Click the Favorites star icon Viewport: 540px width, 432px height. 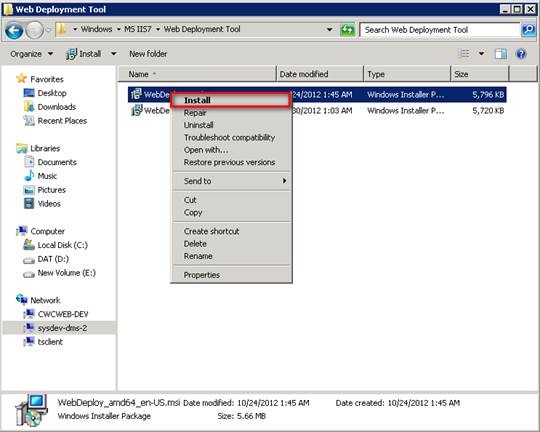pos(21,79)
